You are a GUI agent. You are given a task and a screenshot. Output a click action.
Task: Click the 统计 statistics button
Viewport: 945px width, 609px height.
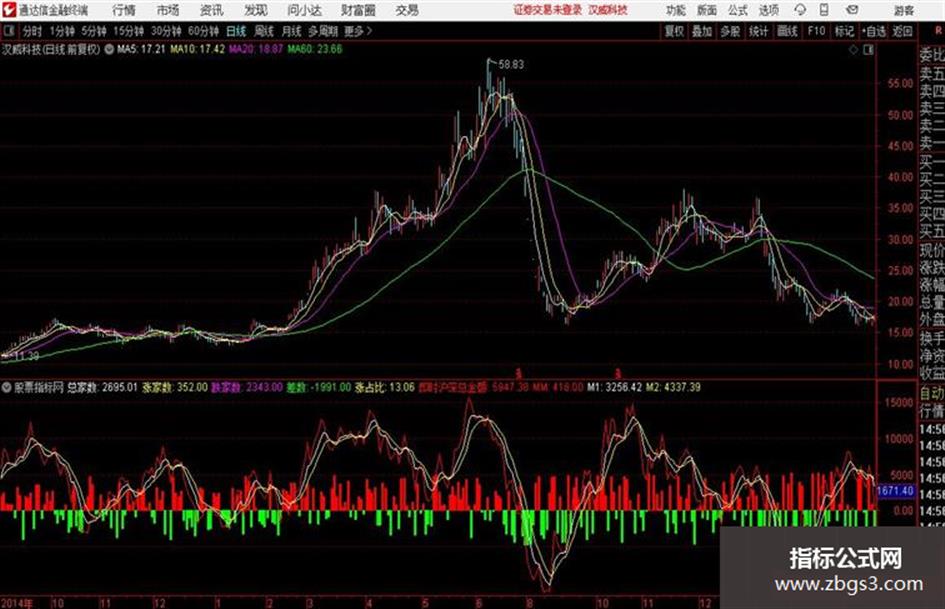coord(758,31)
